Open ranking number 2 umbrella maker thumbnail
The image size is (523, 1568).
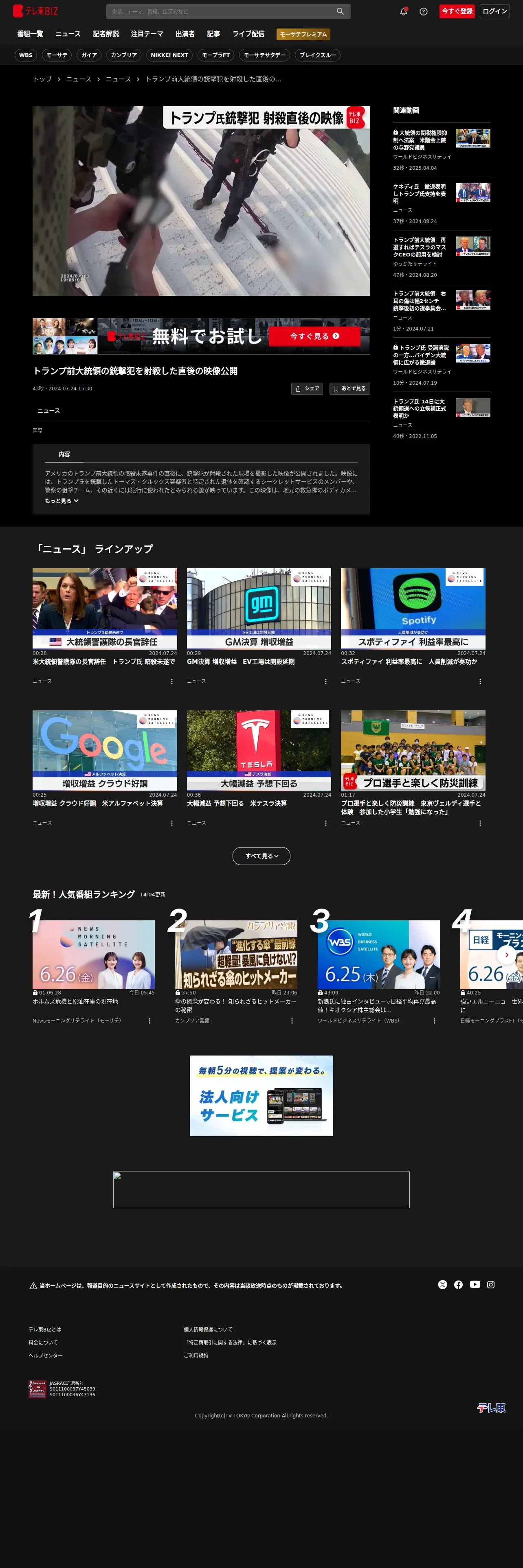click(x=236, y=955)
